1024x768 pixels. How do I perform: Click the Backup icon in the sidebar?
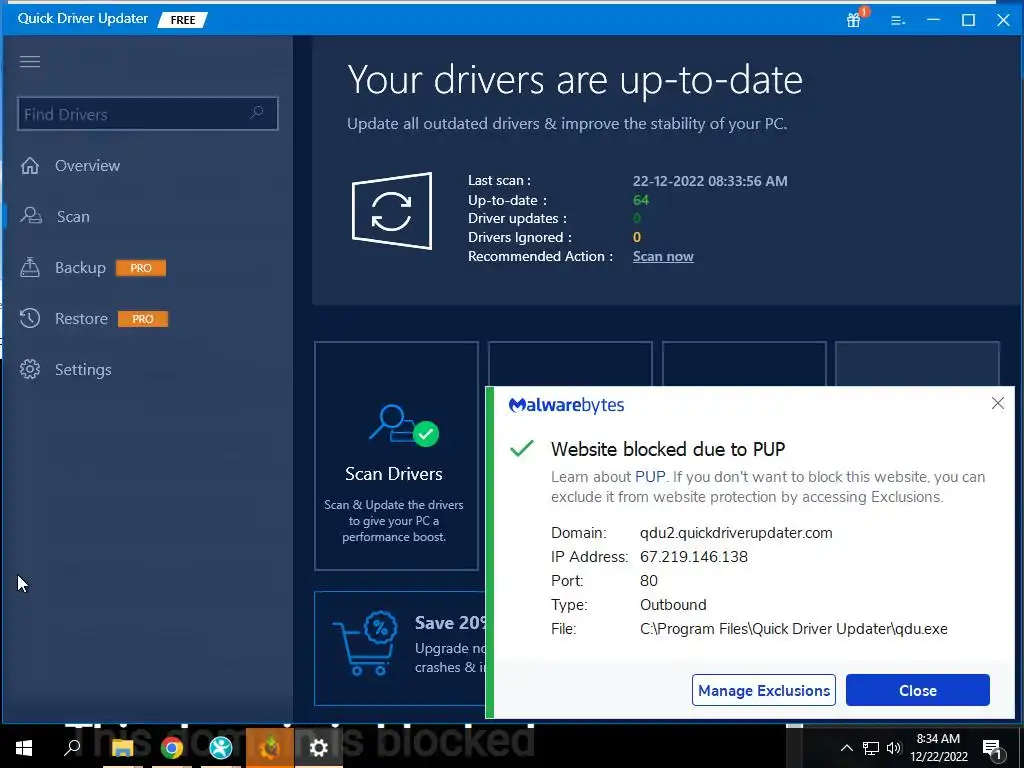pyautogui.click(x=30, y=267)
